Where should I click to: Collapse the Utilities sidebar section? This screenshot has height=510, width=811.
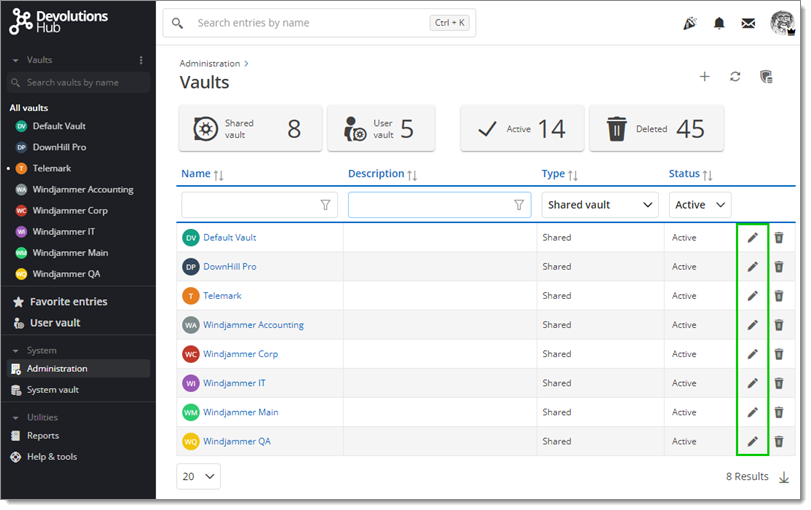pyautogui.click(x=16, y=418)
